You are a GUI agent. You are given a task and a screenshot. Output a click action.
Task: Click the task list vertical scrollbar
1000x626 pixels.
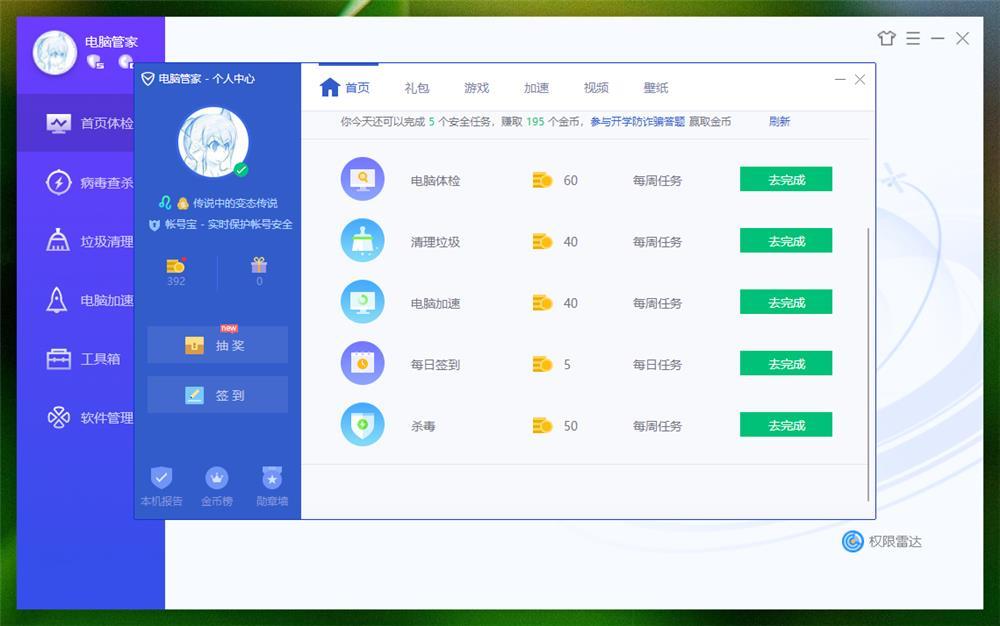click(x=868, y=360)
